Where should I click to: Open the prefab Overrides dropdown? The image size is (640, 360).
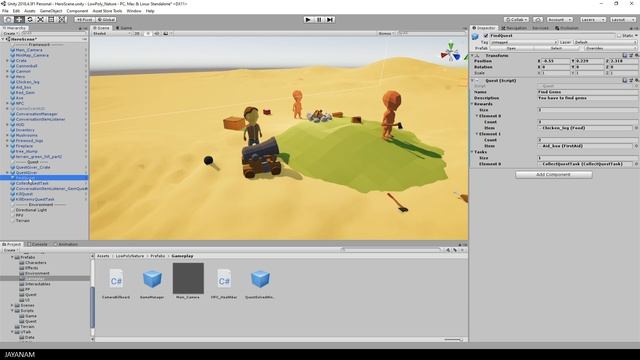pyautogui.click(x=611, y=48)
